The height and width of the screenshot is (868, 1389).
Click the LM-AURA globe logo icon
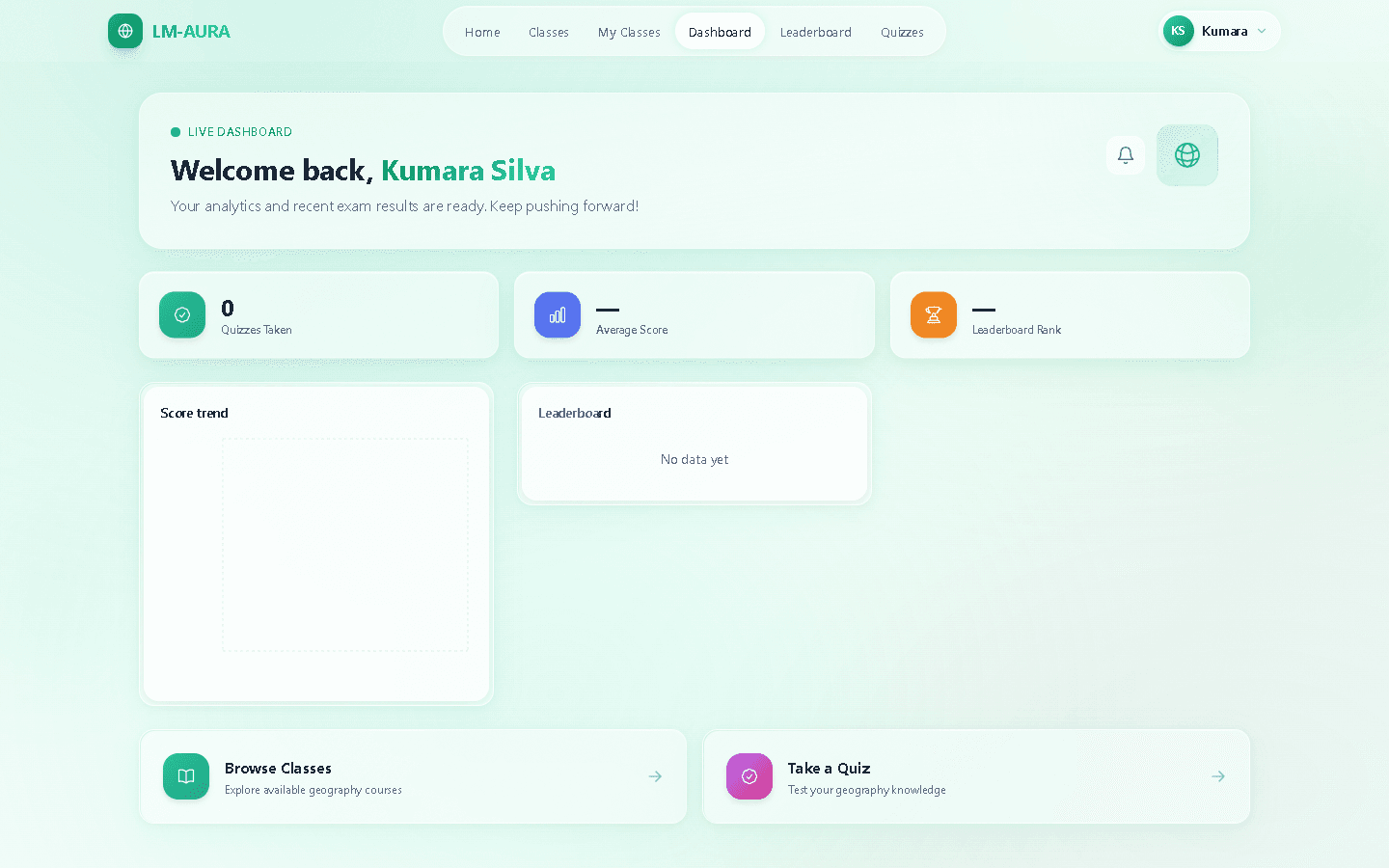[125, 31]
